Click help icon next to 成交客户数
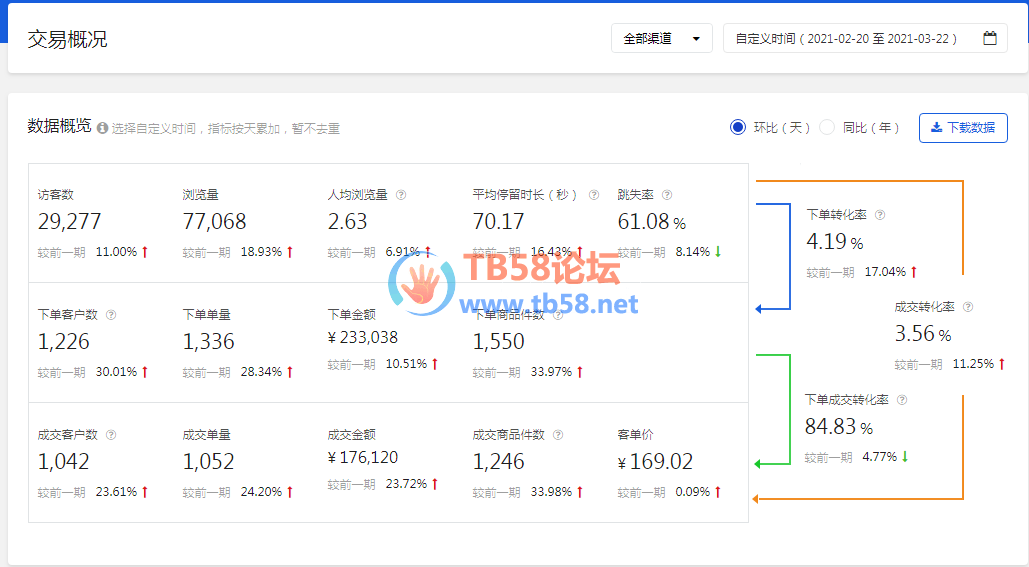 [x=111, y=435]
